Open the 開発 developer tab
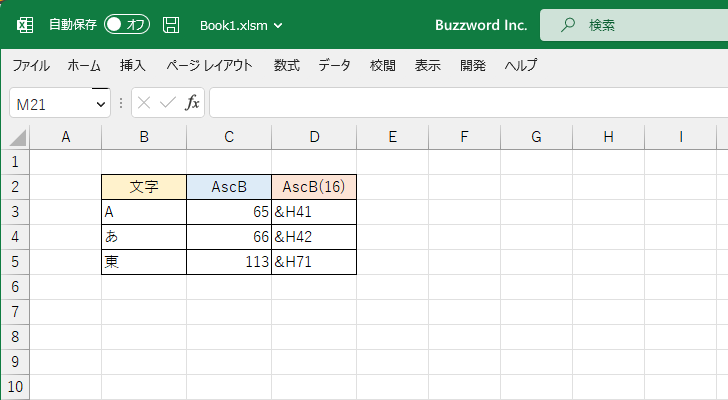Image resolution: width=728 pixels, height=400 pixels. (473, 65)
